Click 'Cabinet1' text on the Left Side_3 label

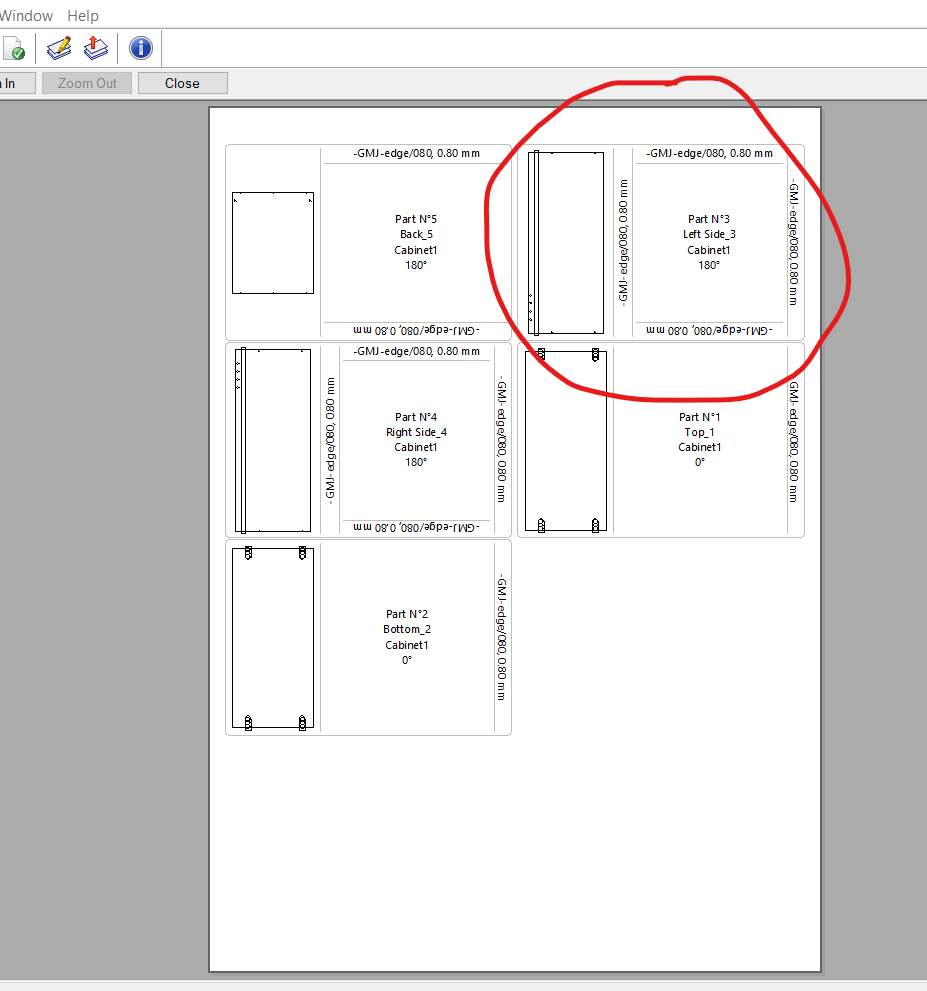point(708,250)
